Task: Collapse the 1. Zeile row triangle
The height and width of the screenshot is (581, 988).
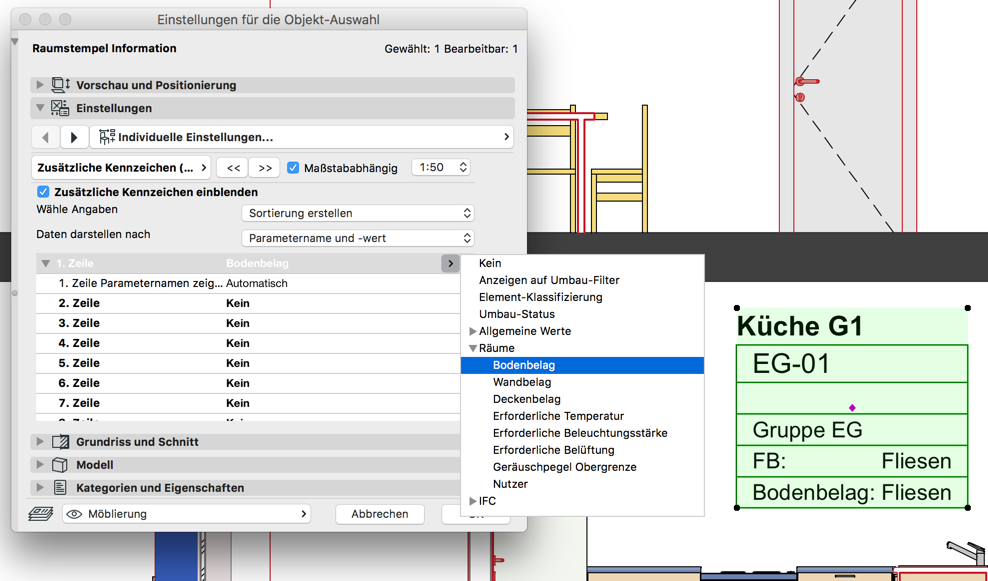Action: [46, 263]
